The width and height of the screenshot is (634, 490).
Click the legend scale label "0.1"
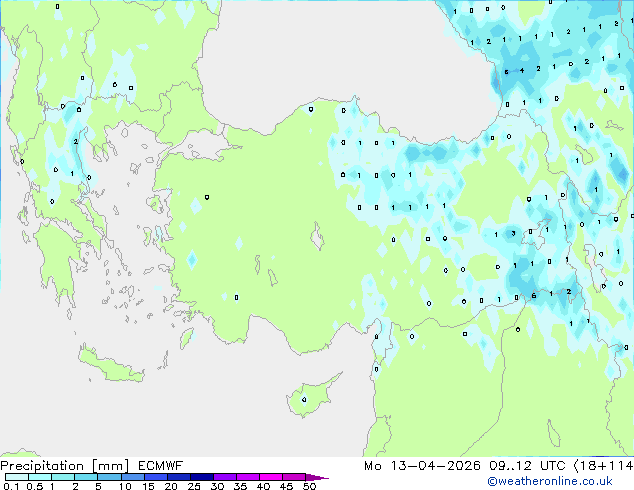tap(11, 486)
